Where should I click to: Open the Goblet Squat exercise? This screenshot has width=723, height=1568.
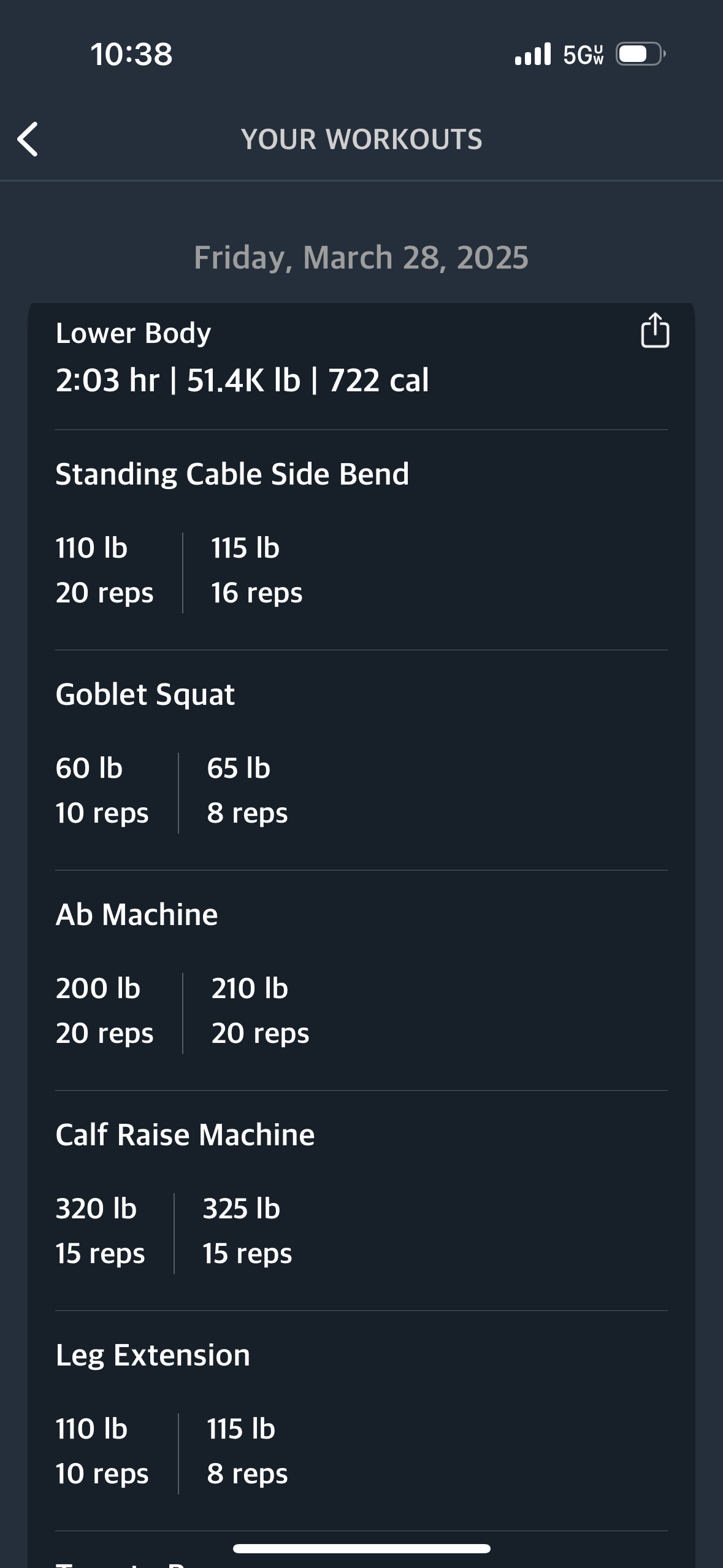(x=145, y=694)
